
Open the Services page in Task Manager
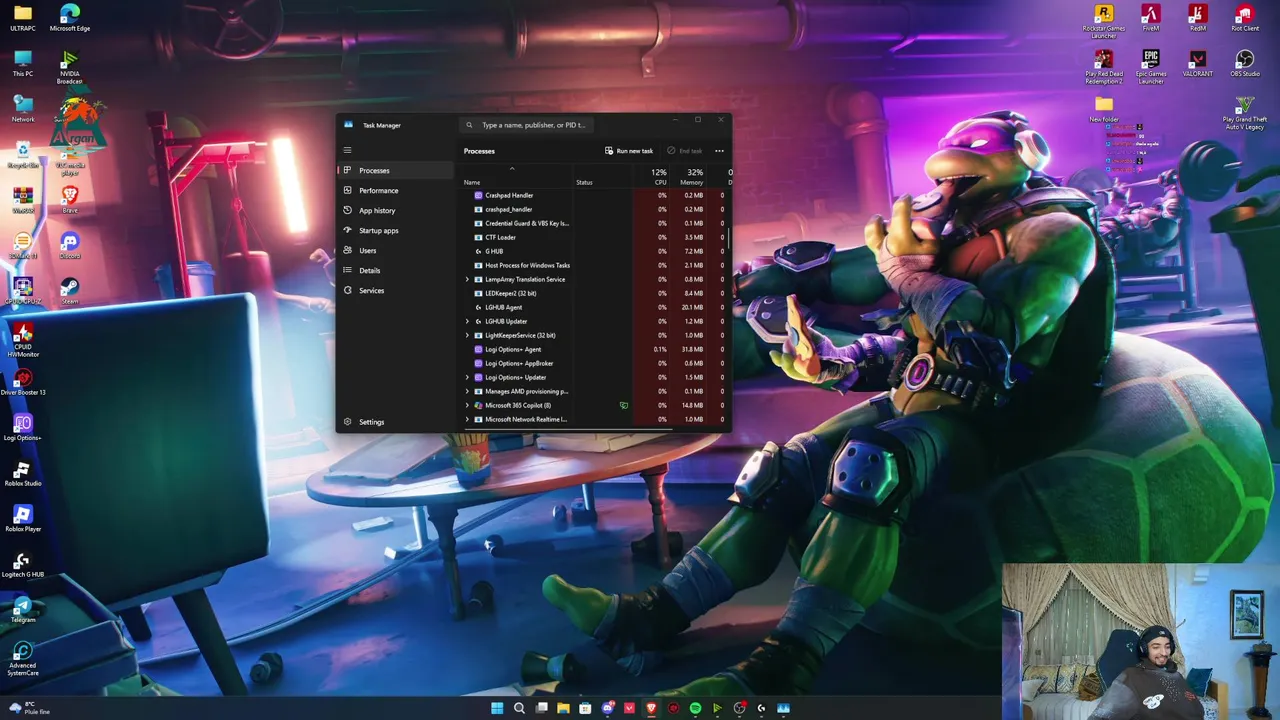coord(397,290)
